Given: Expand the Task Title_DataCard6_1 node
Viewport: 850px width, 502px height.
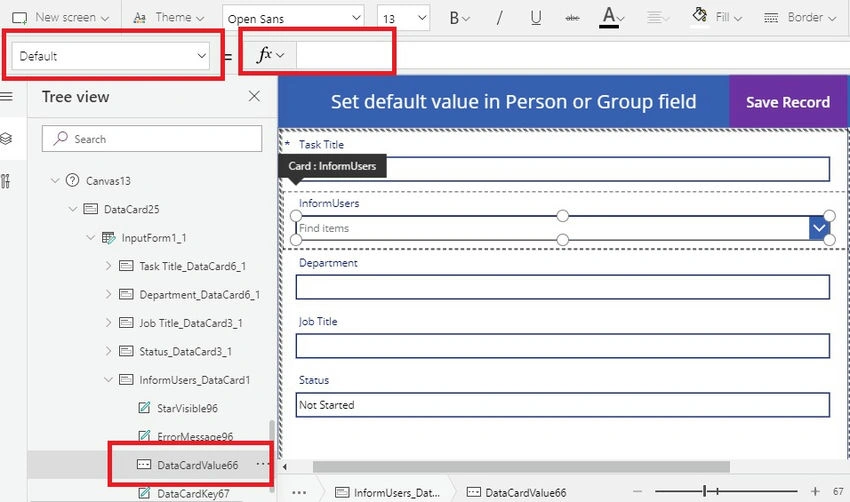Looking at the screenshot, I should (108, 266).
